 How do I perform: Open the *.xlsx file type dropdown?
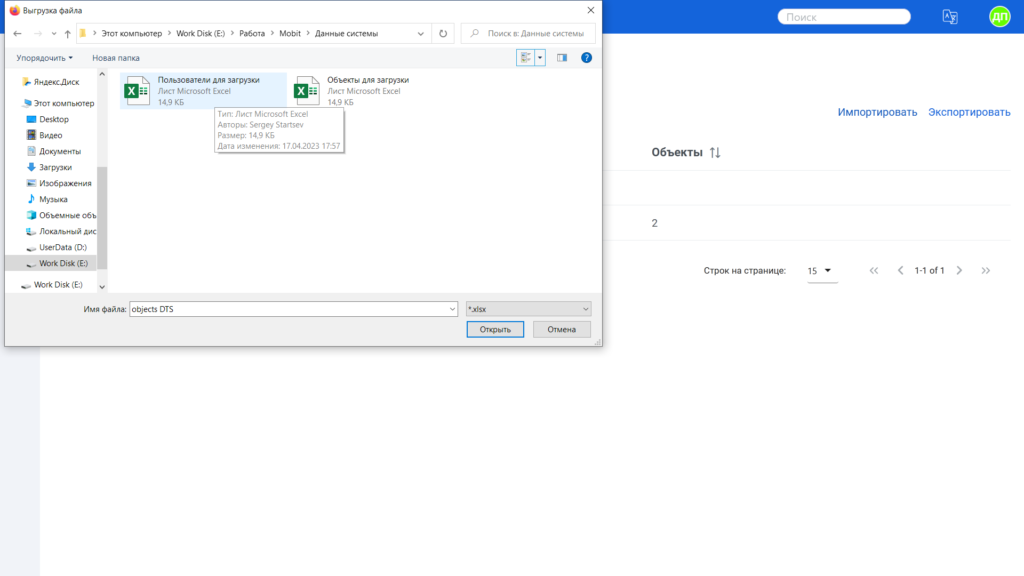click(528, 309)
